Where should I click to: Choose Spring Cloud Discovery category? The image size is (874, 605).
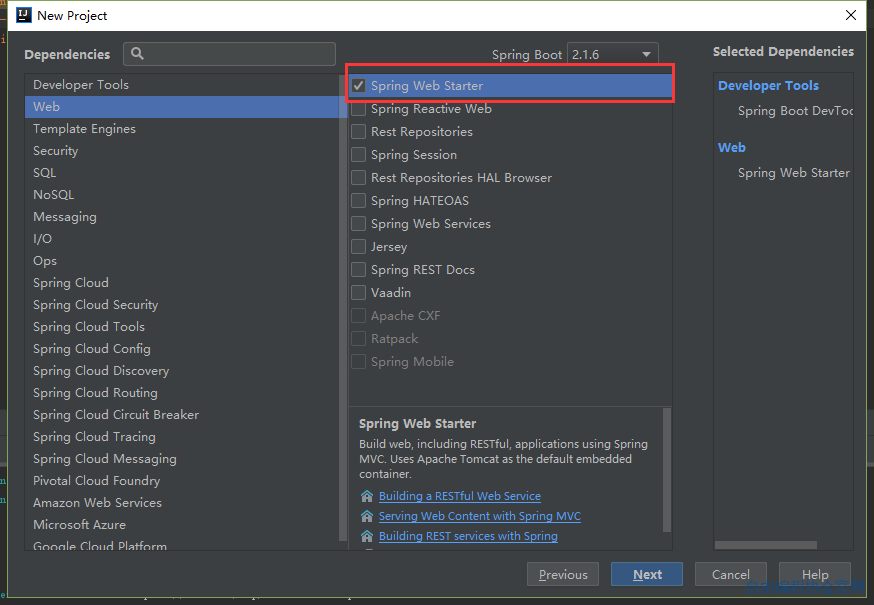(x=182, y=371)
